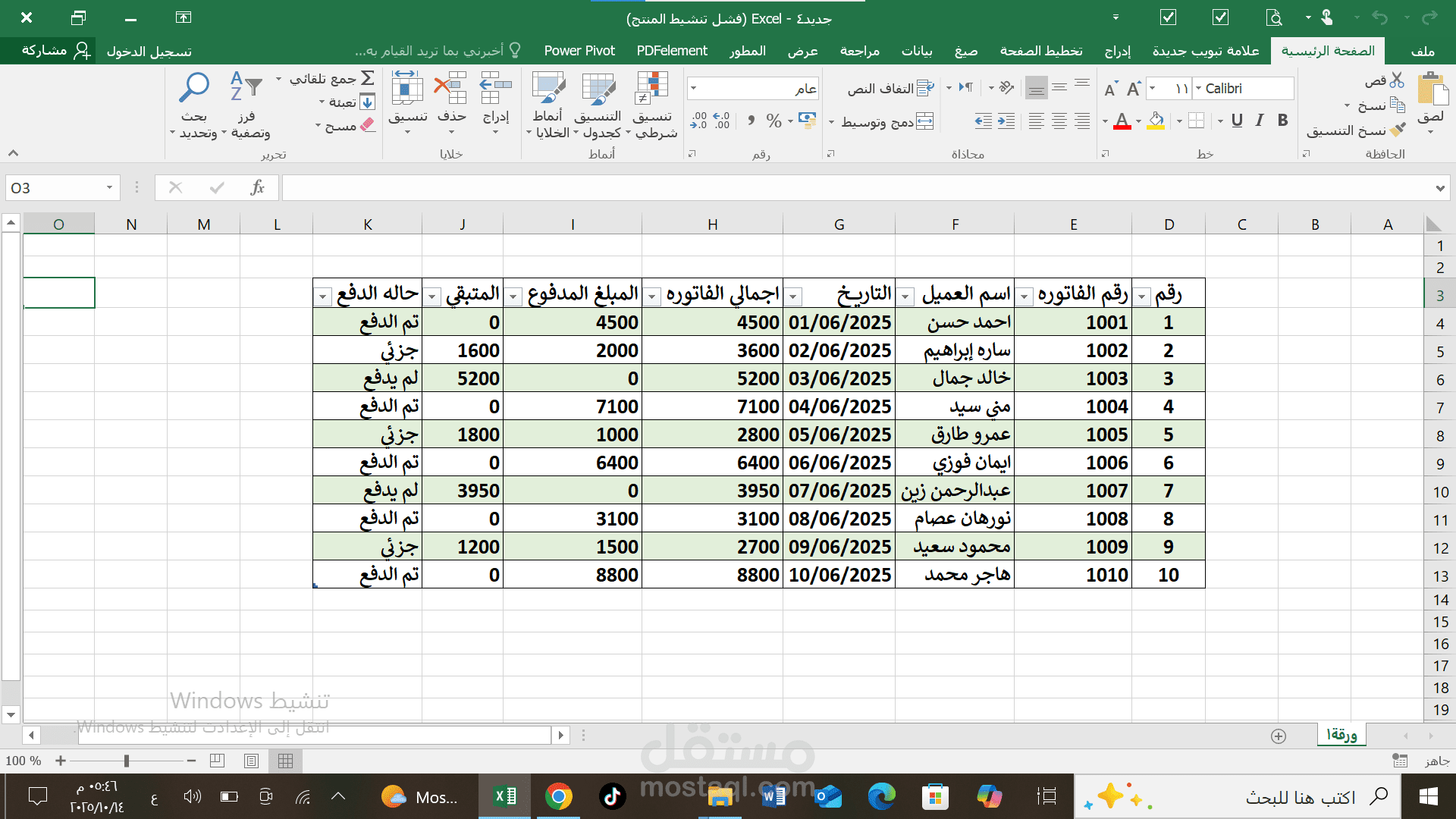Click the orientation (angled text) icon
The image size is (1456, 819).
1006,88
